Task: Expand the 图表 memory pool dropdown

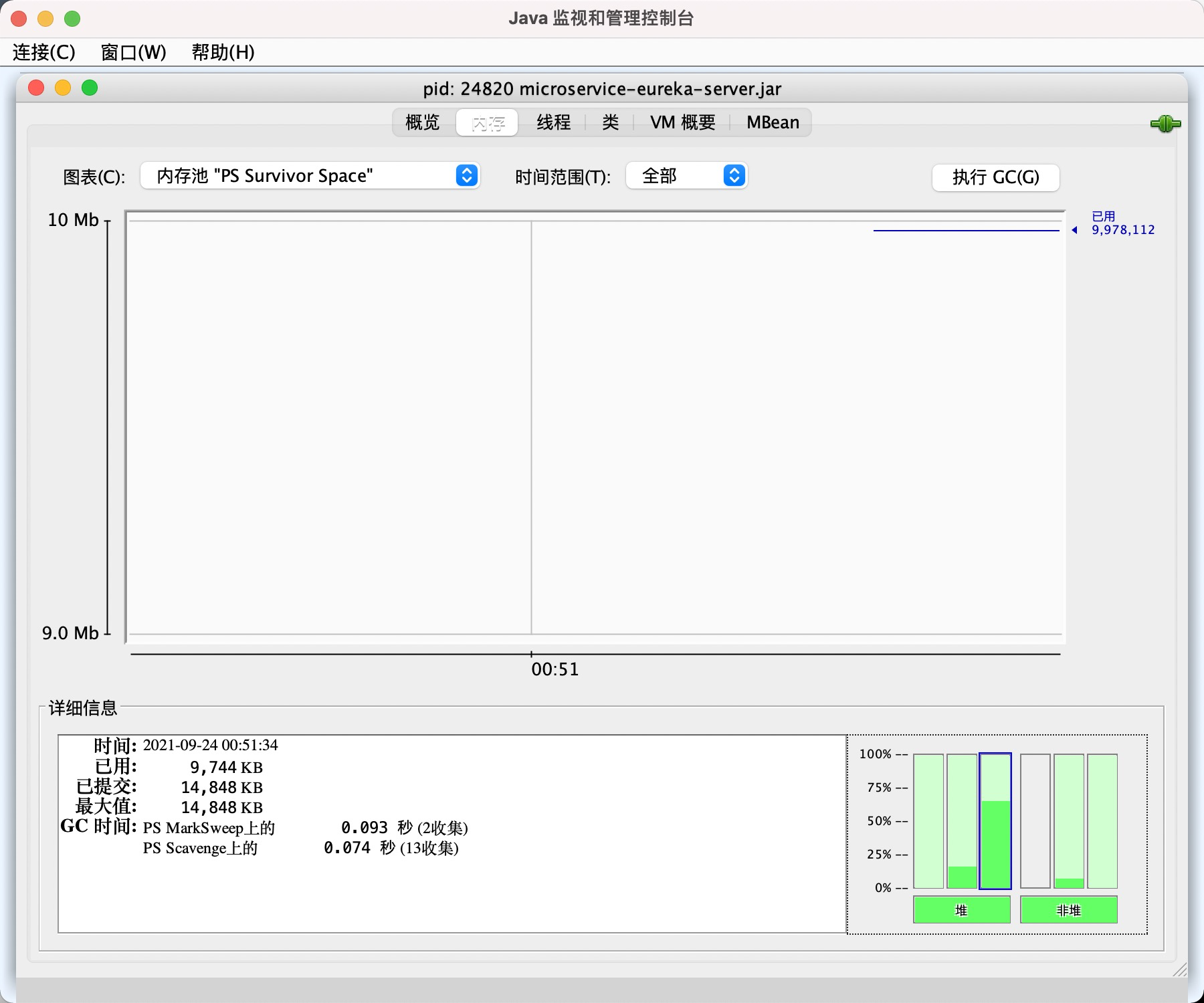Action: (310, 176)
